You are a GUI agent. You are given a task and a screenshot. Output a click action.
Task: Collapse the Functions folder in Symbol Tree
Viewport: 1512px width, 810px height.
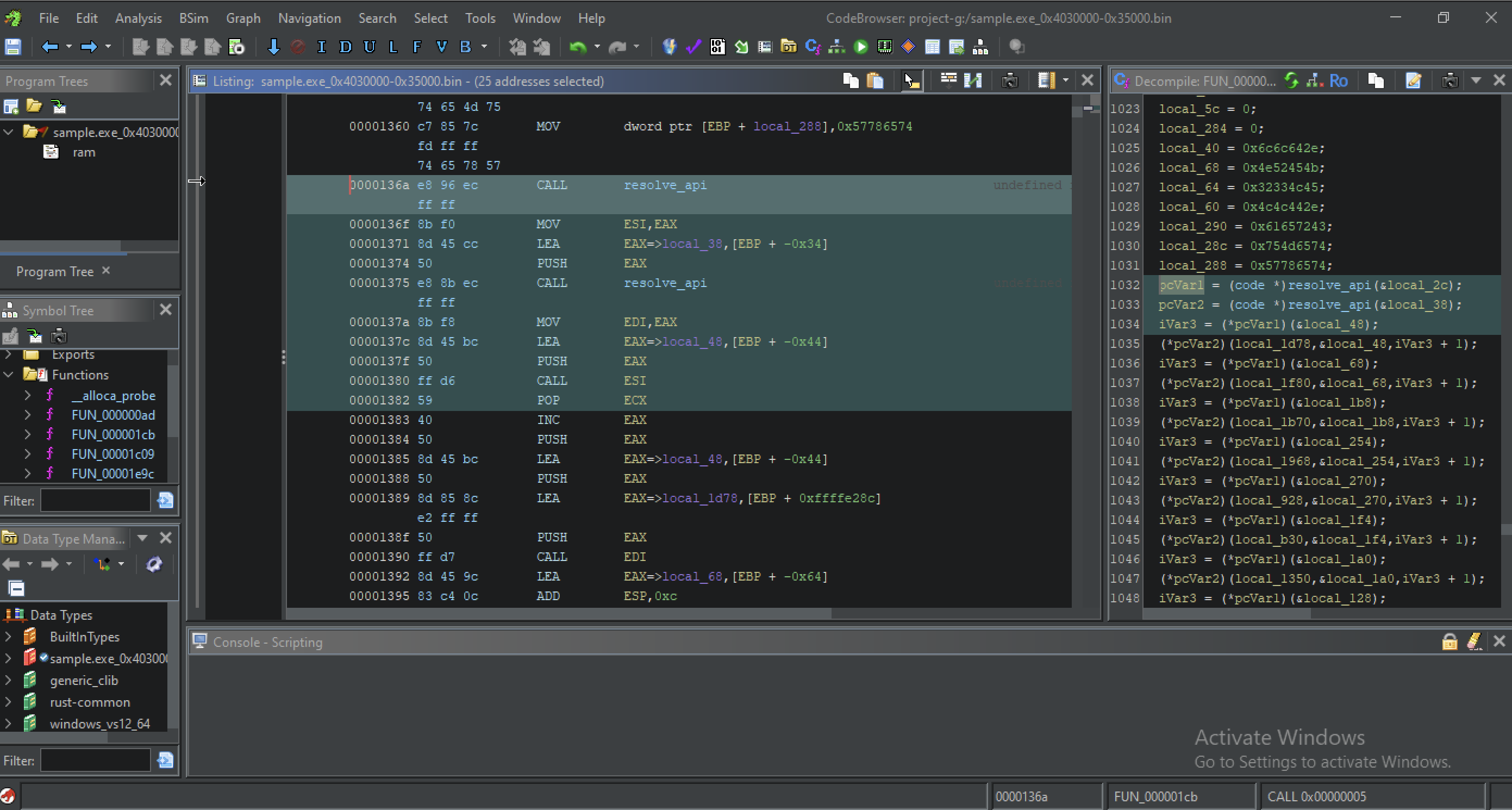(8, 375)
